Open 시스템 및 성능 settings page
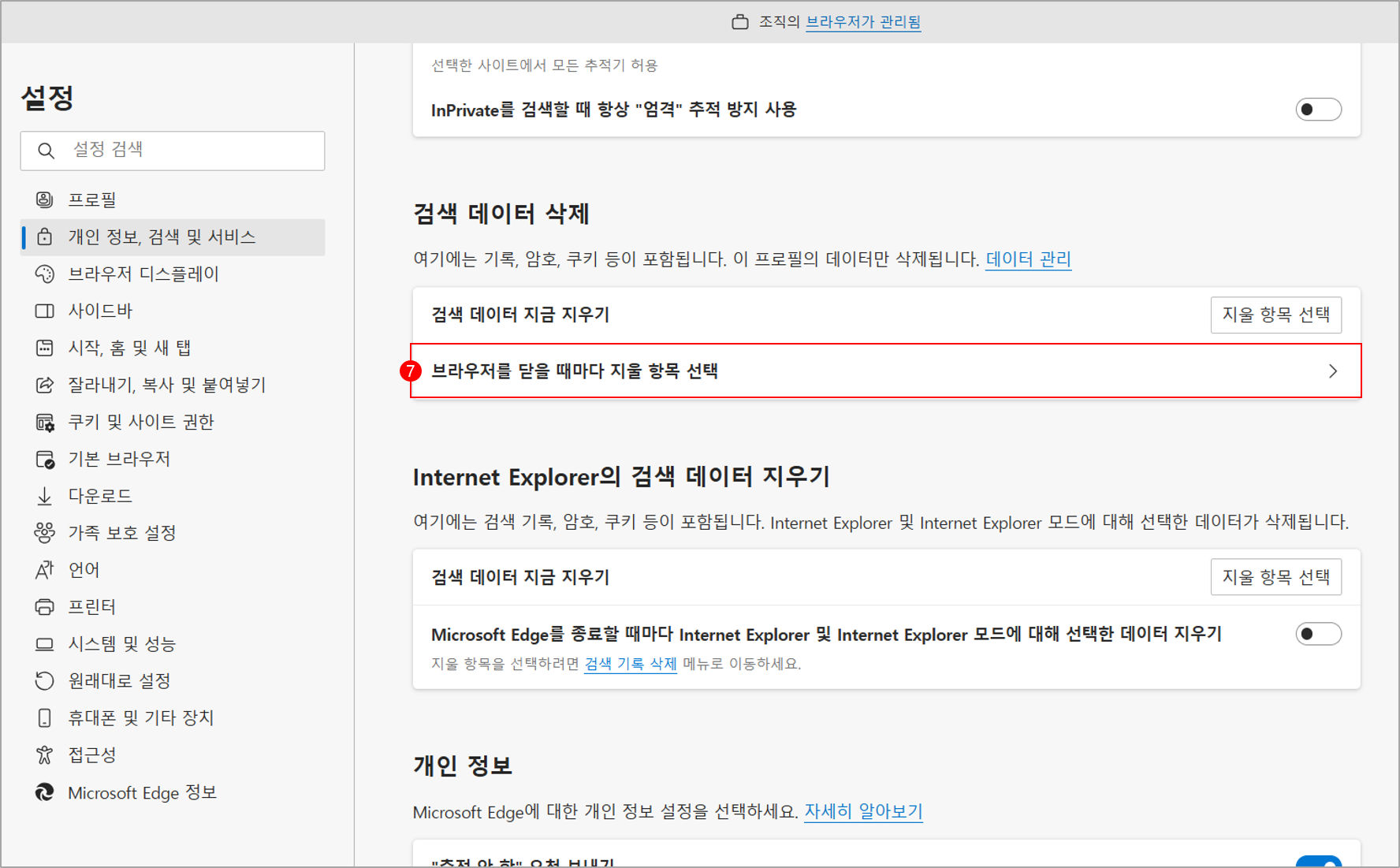This screenshot has width=1400, height=868. [121, 644]
